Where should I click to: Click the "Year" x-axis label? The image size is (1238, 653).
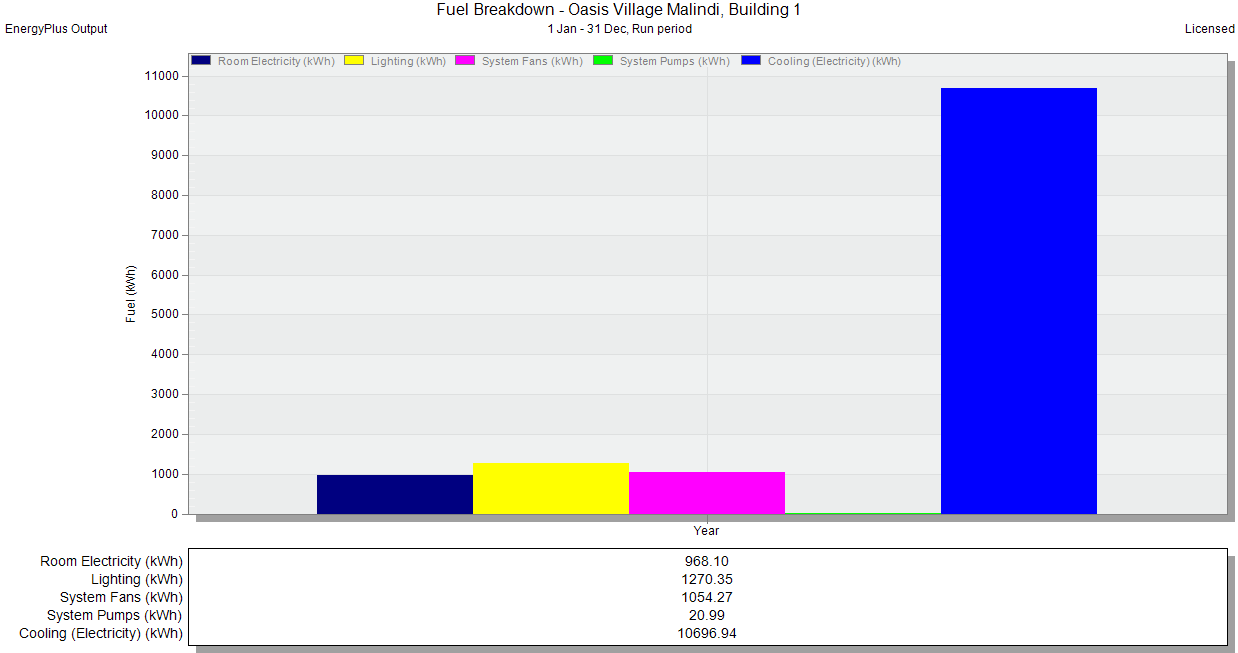(707, 531)
